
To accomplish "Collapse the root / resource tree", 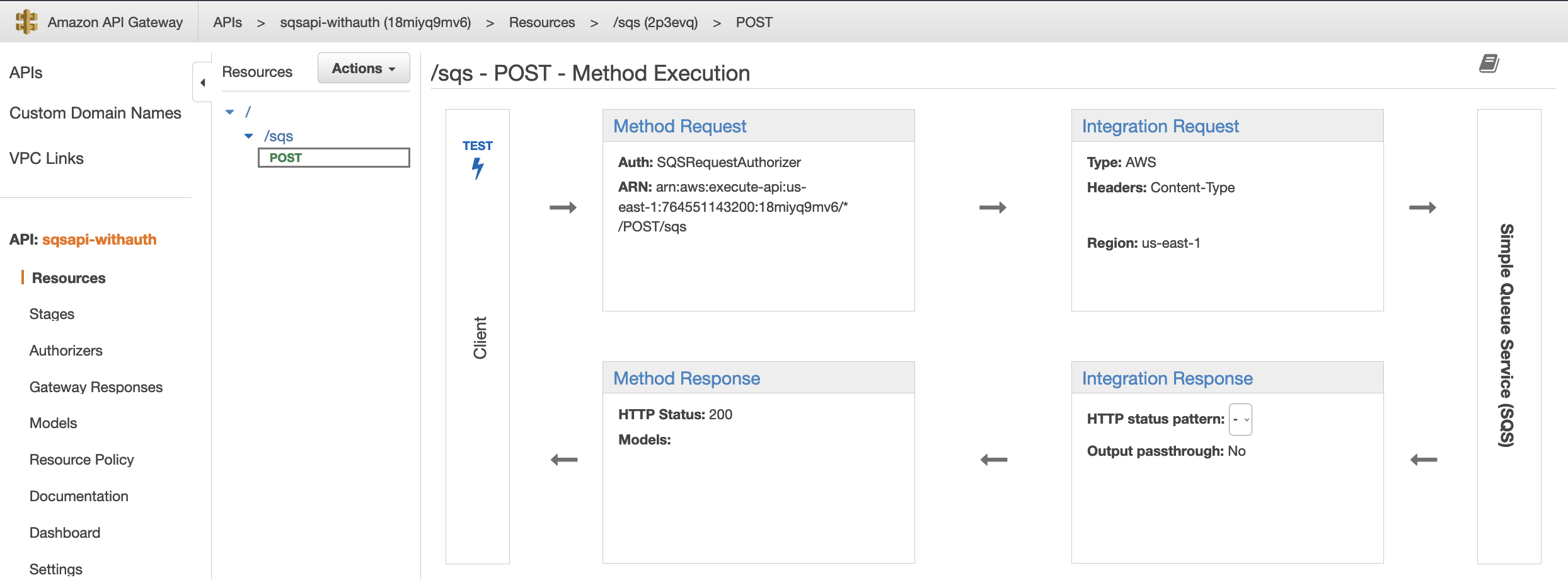I will 230,112.
